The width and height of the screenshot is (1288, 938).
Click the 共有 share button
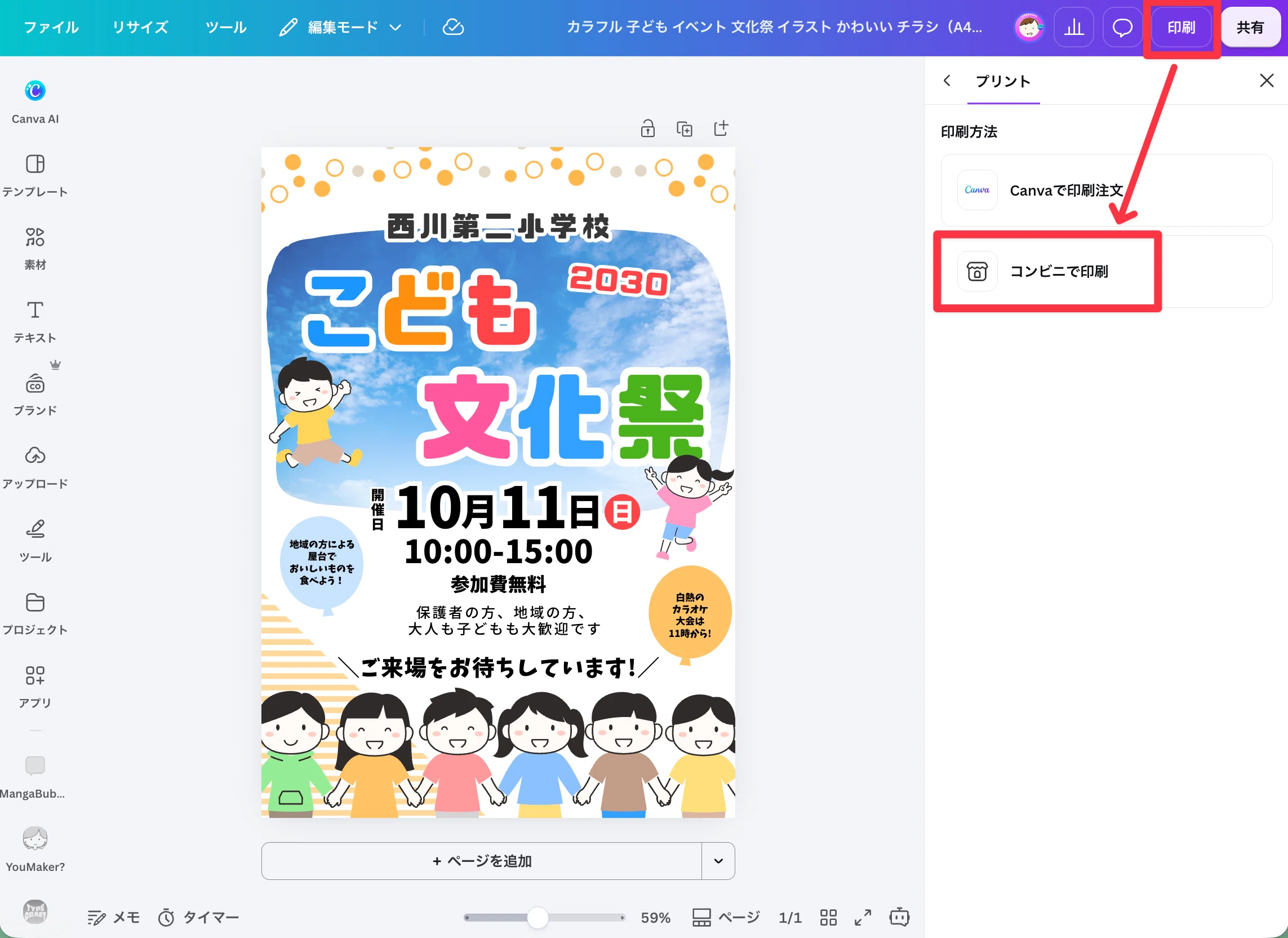[x=1249, y=27]
